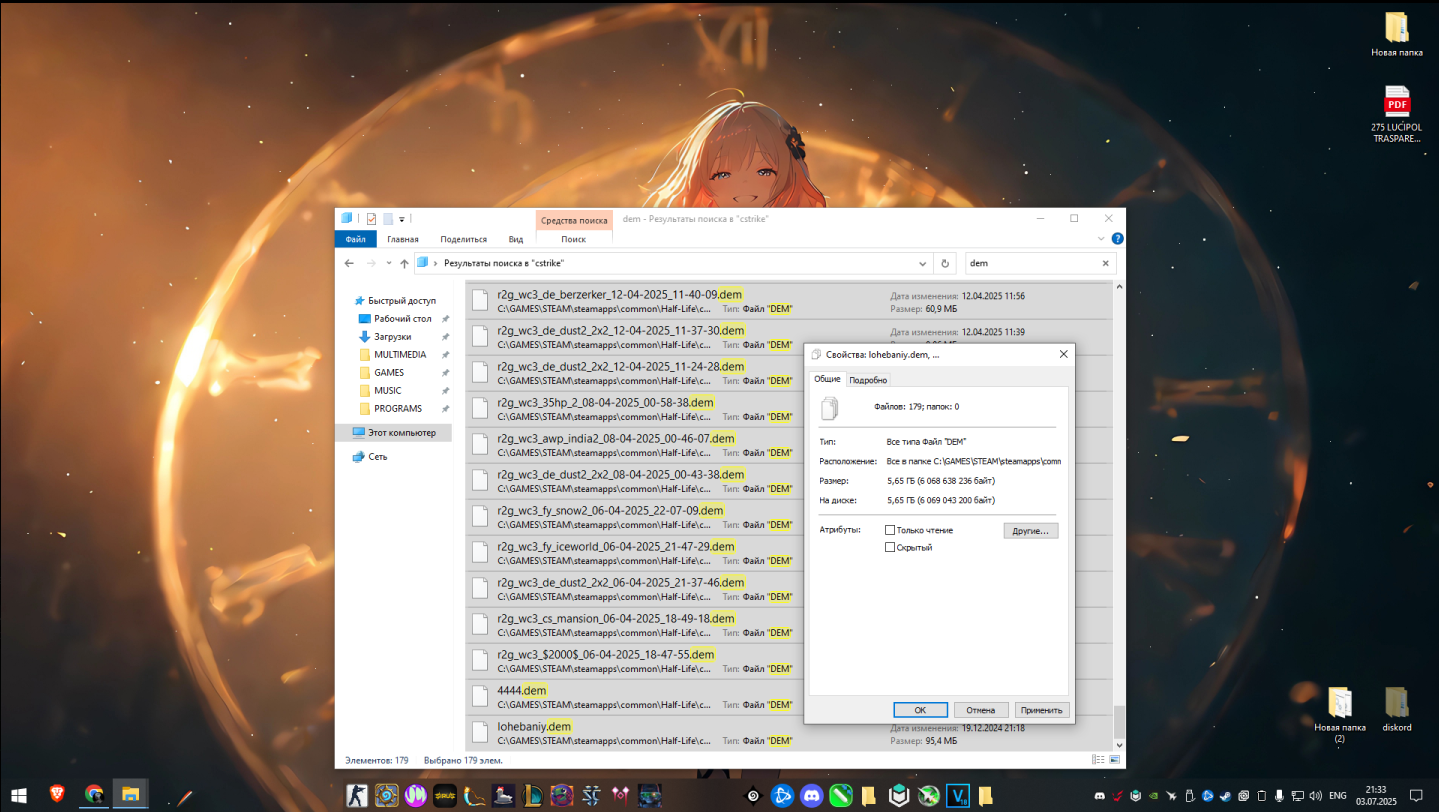Refresh the search results

pos(945,263)
